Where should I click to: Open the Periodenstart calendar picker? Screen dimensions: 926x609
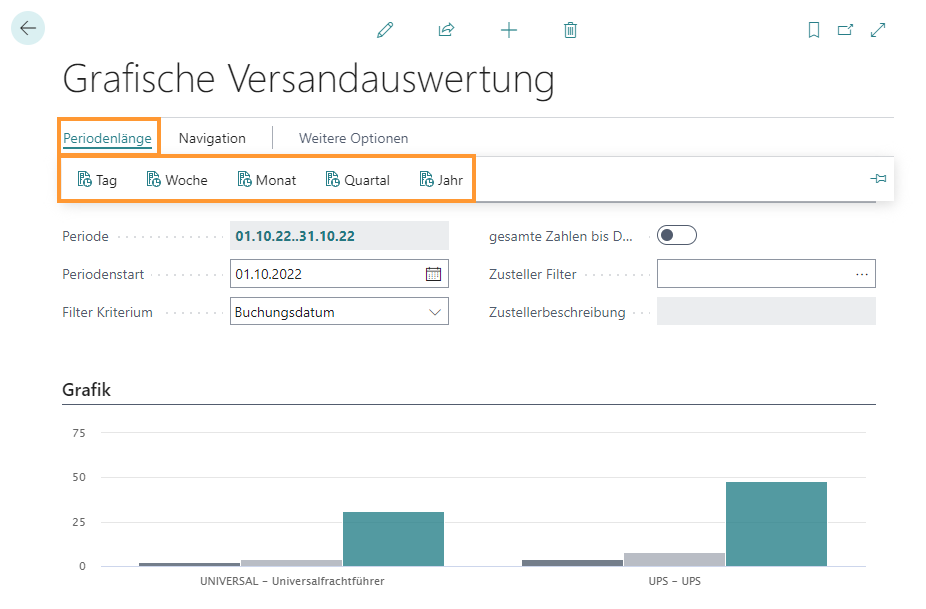433,274
